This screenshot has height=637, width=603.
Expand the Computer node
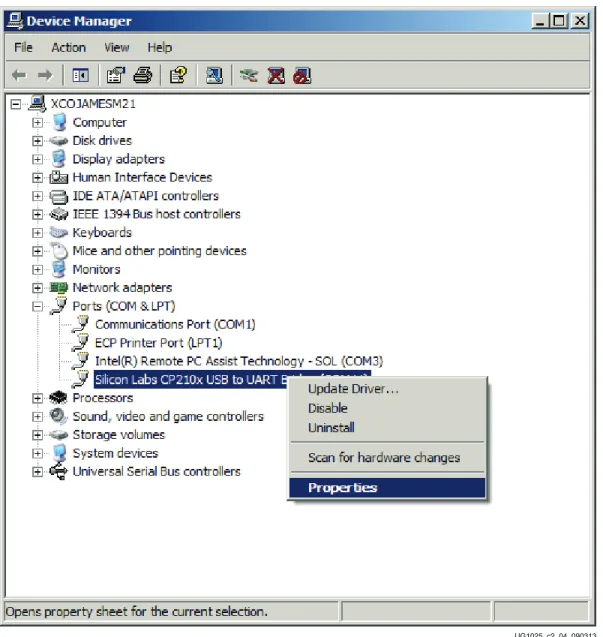(37, 122)
